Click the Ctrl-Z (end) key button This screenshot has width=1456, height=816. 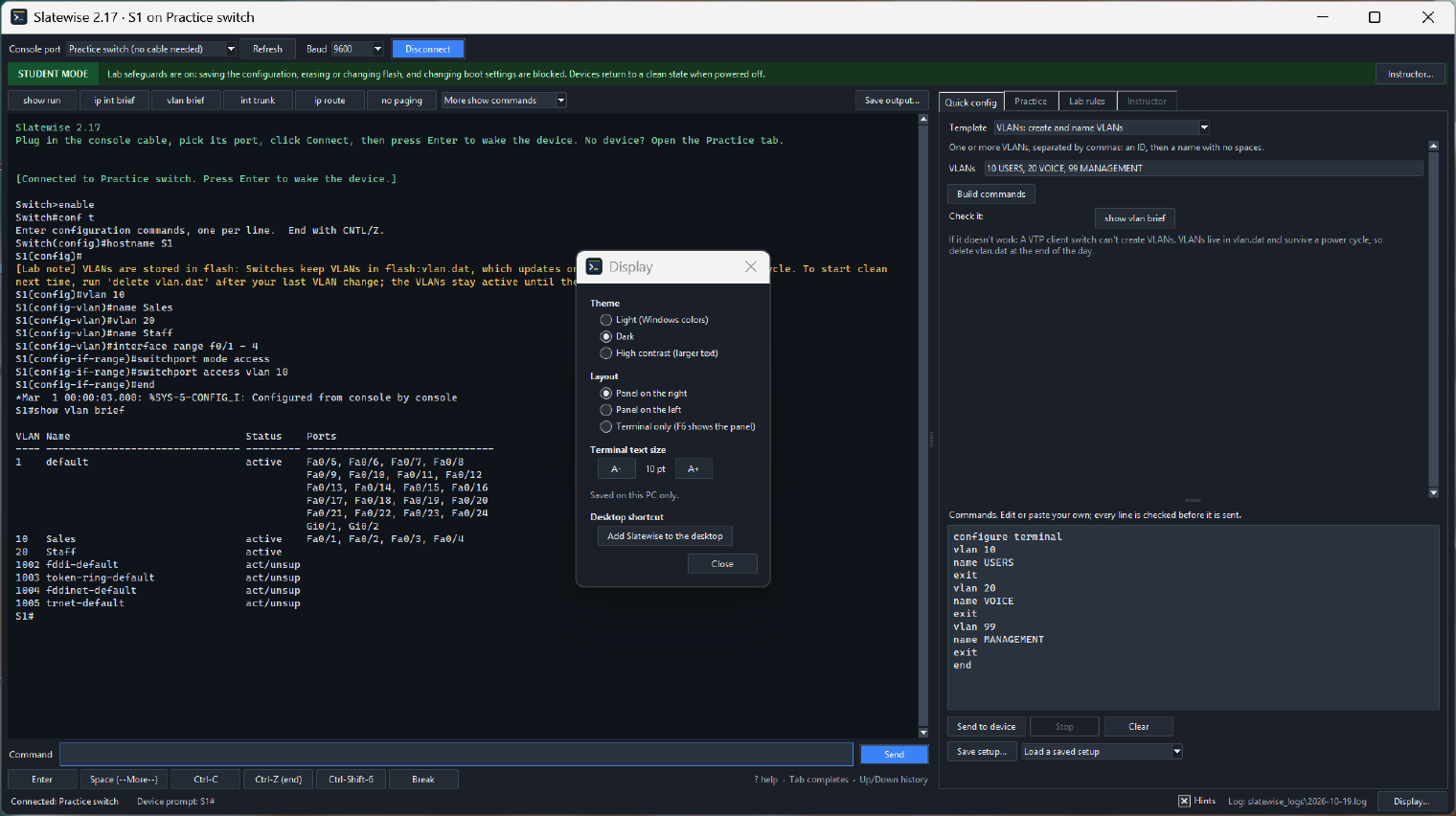click(x=279, y=780)
